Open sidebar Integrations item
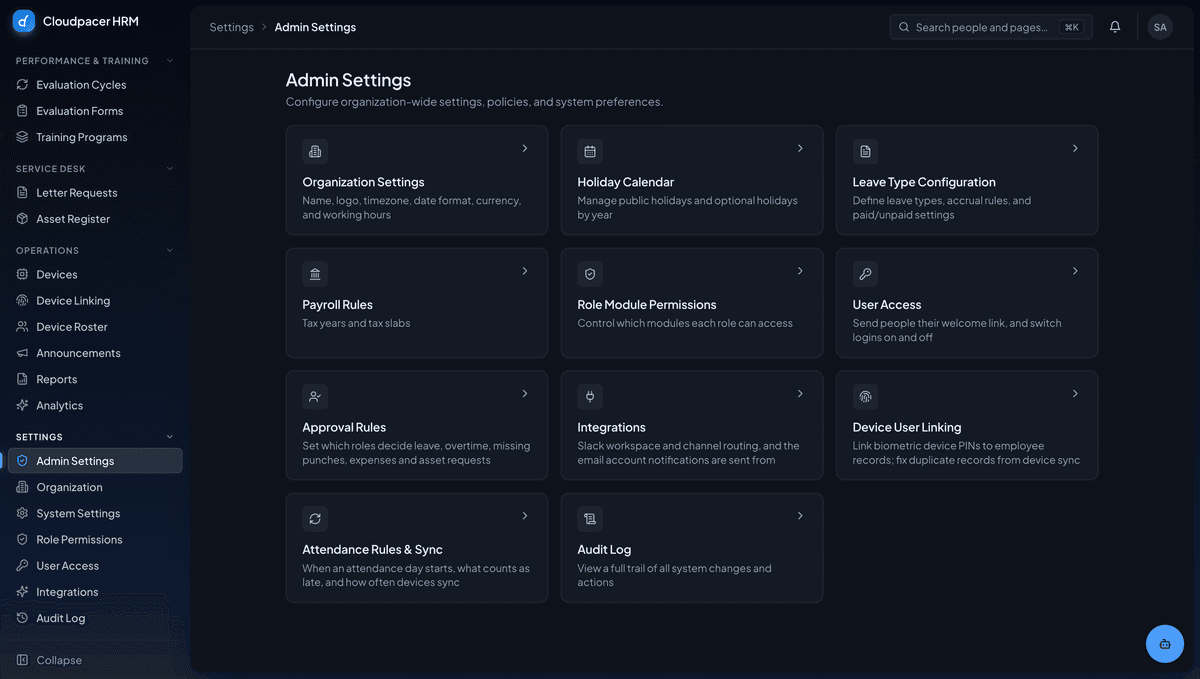Screen dimensions: 1200x679 pyautogui.click(x=95, y=592)
